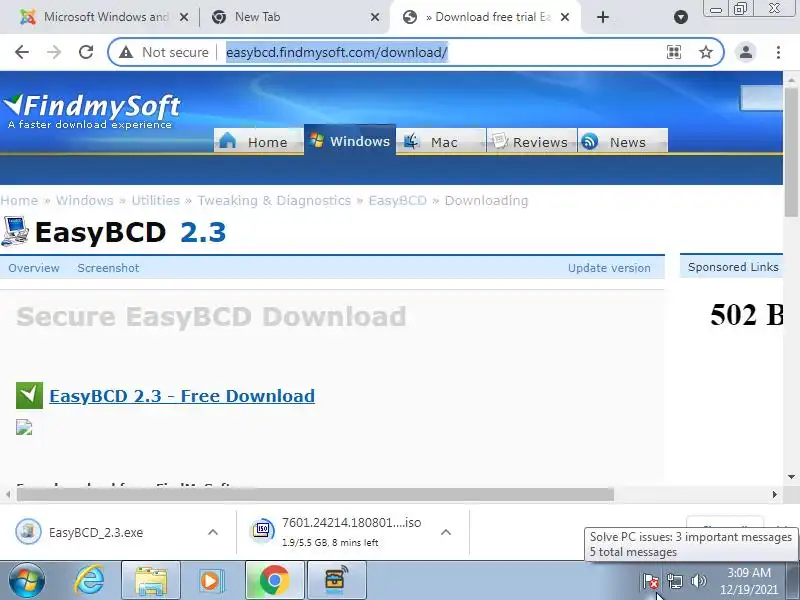
Task: Go back using the browser back arrow
Action: click(22, 52)
